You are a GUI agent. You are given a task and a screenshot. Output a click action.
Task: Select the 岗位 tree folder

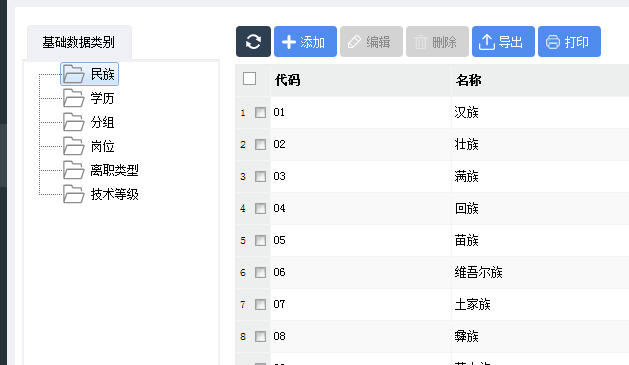89,146
